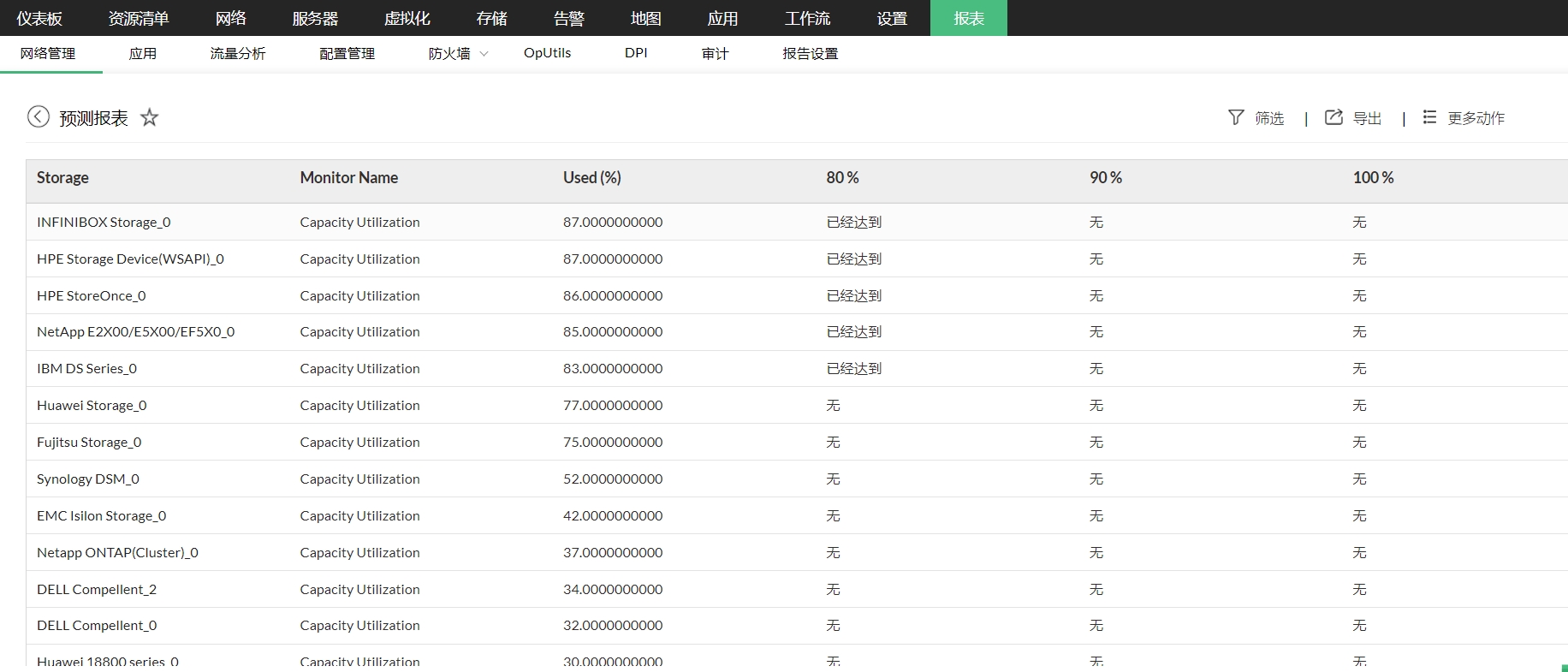Click the 预测报表 page title
The height and width of the screenshot is (672, 1568).
point(93,118)
